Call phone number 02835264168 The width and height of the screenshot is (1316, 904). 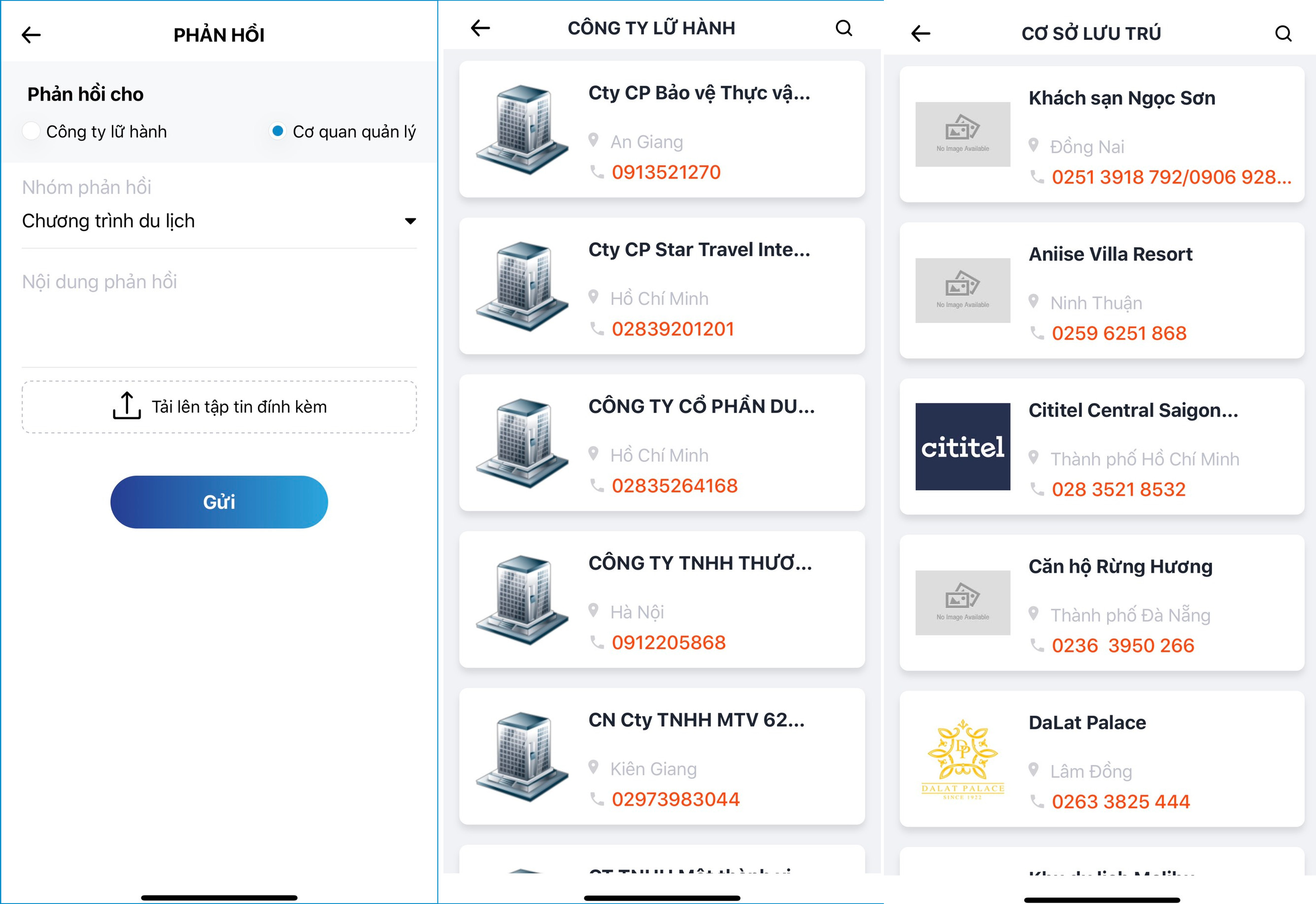[x=675, y=486]
